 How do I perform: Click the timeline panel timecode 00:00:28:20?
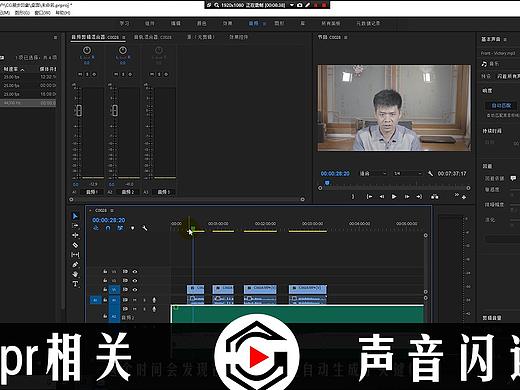coord(109,220)
